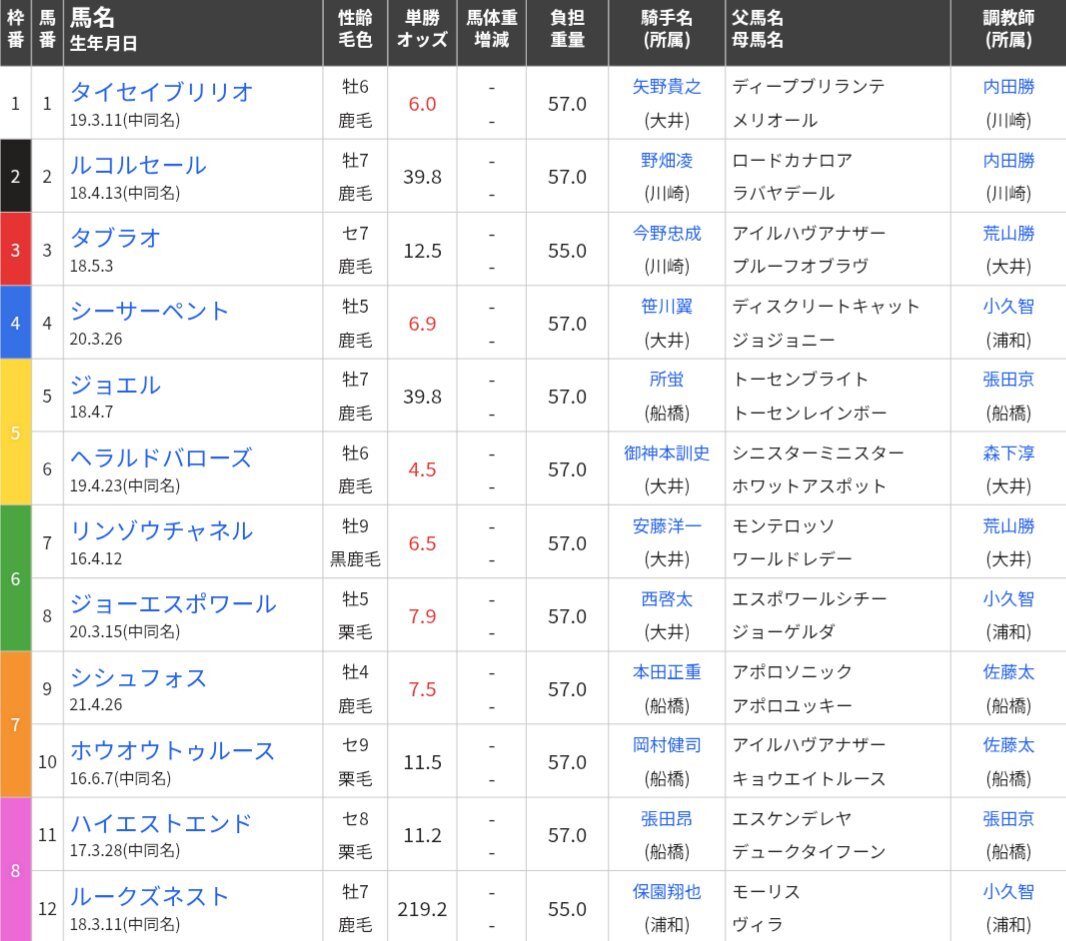Open horse ルコルセール page
The image size is (1066, 941).
pos(138,165)
